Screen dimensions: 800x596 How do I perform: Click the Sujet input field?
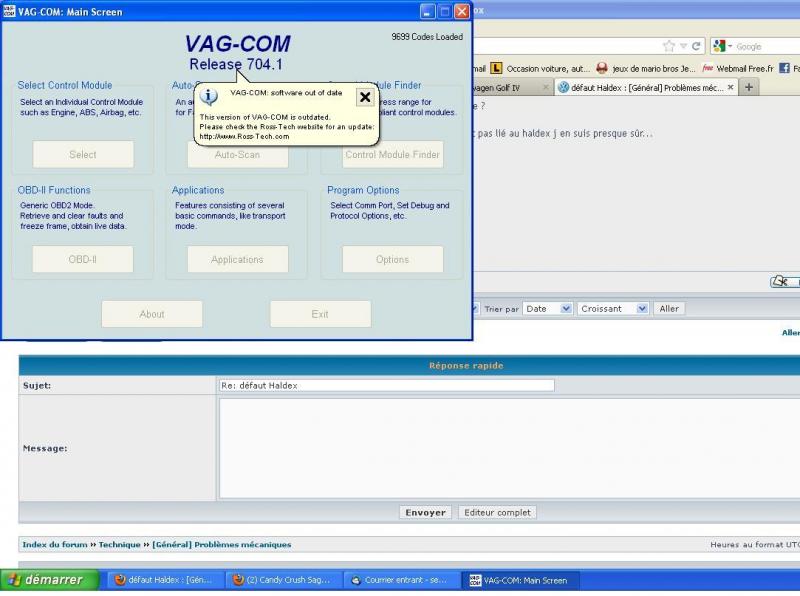coord(386,385)
